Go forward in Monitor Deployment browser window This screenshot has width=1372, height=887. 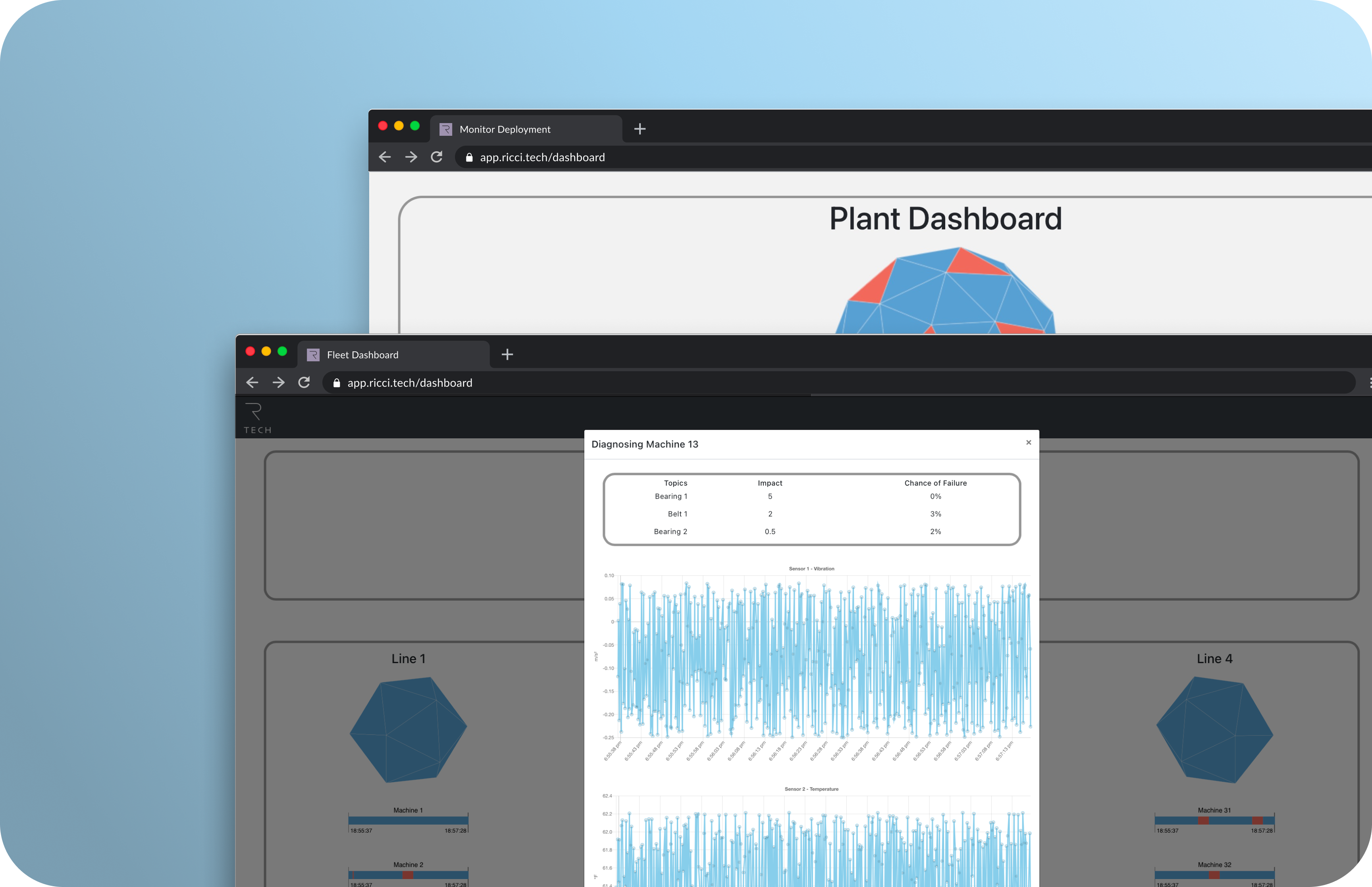click(x=410, y=157)
